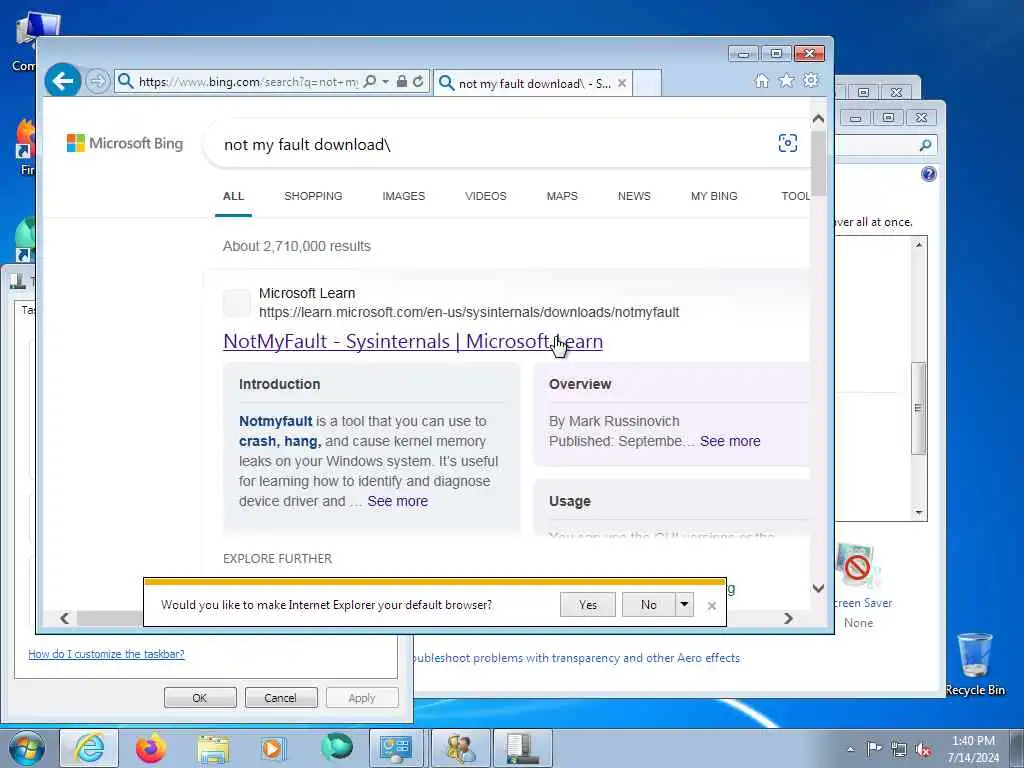Click the greyed forward arrow in IE
Viewport: 1024px width, 768px height.
pos(97,82)
